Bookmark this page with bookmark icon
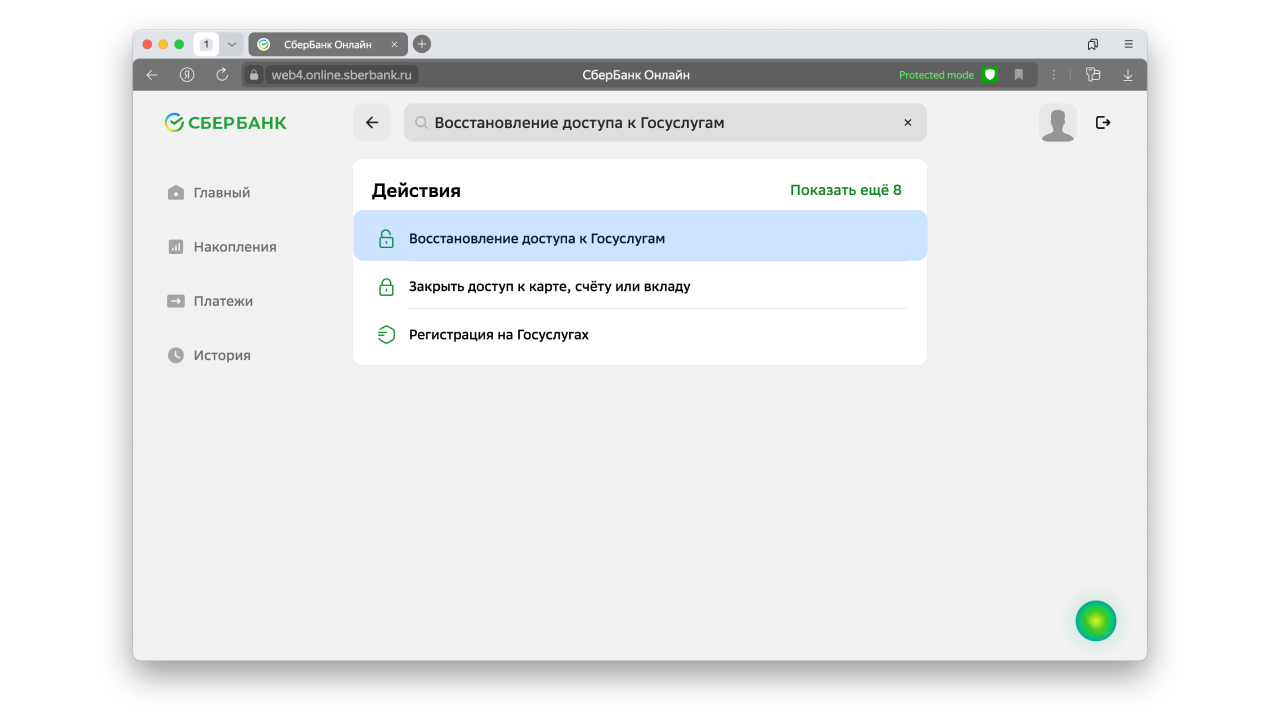Viewport: 1280px width, 720px height. [x=1019, y=75]
